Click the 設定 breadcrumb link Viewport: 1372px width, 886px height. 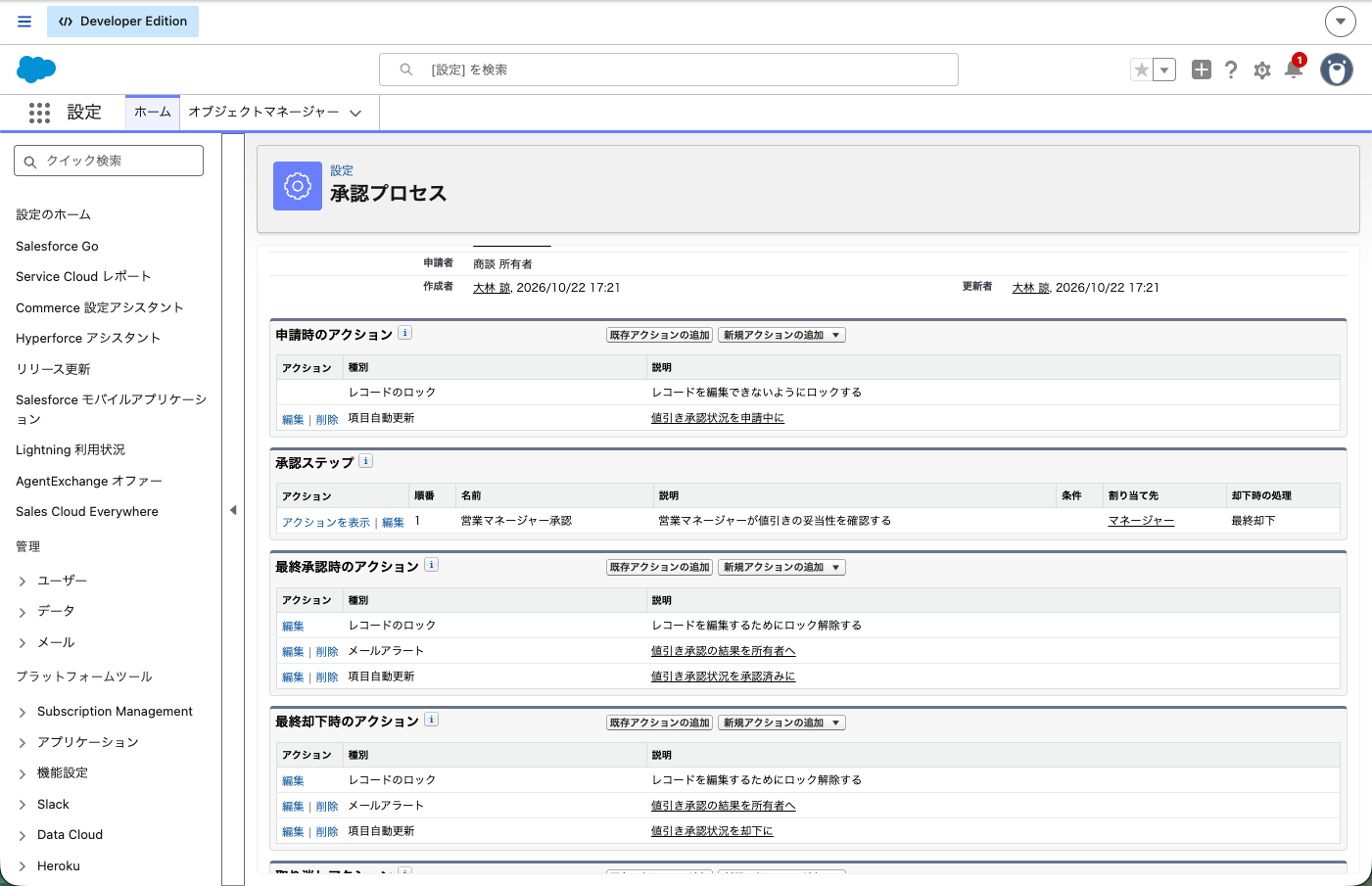[x=342, y=170]
